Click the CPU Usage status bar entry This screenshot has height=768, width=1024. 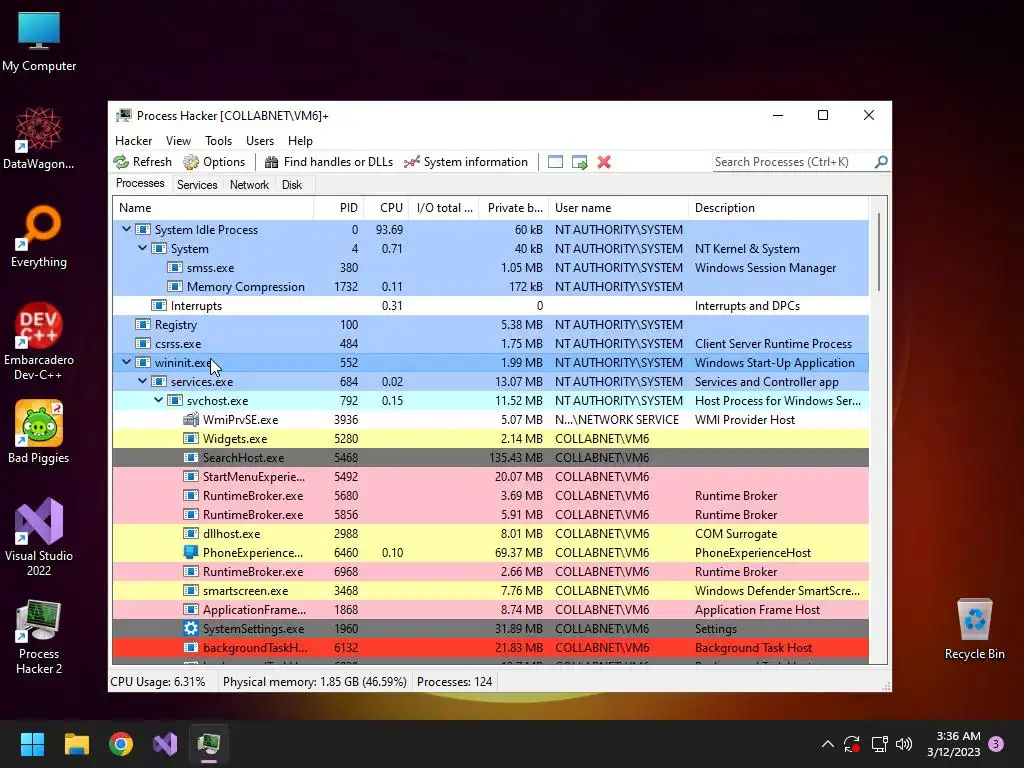point(158,682)
